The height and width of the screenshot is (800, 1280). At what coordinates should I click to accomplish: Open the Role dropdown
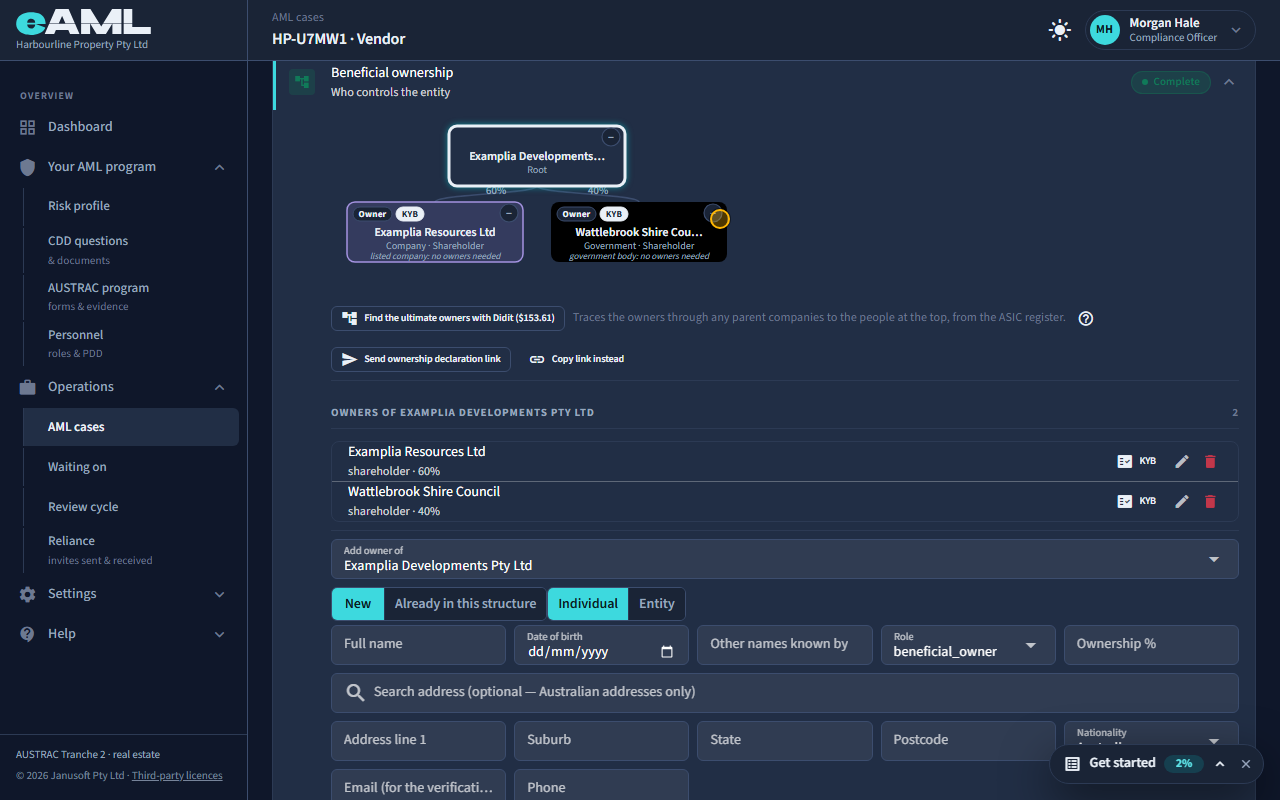[968, 645]
